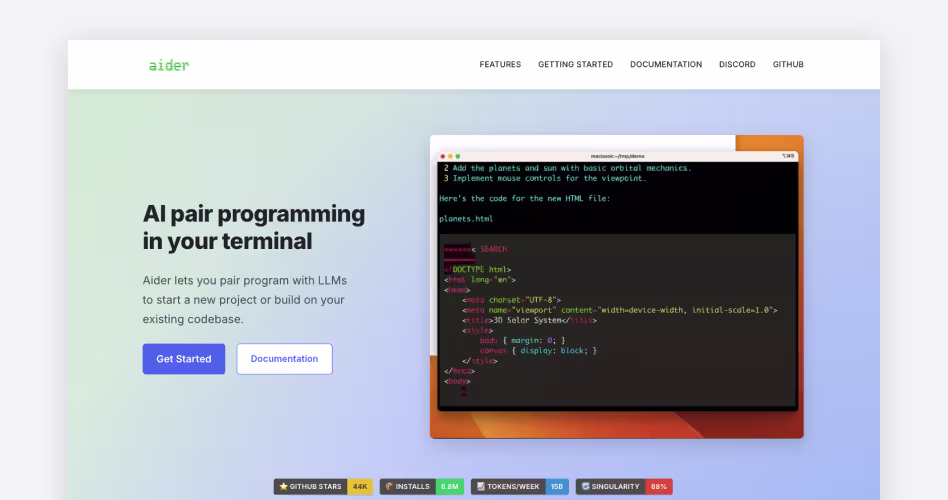Open the Documentation nav item in header
The width and height of the screenshot is (948, 500).
click(666, 64)
